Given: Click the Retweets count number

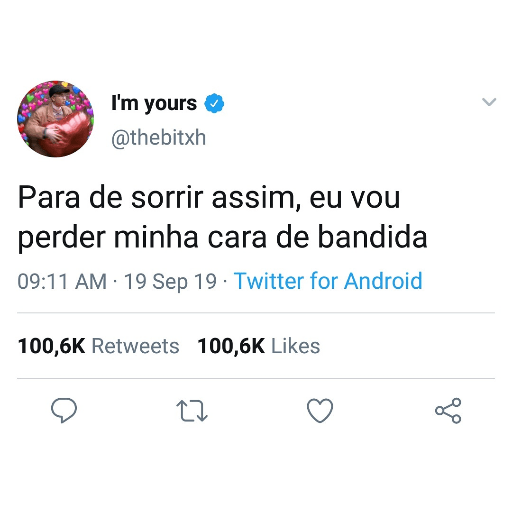Looking at the screenshot, I should point(52,346).
